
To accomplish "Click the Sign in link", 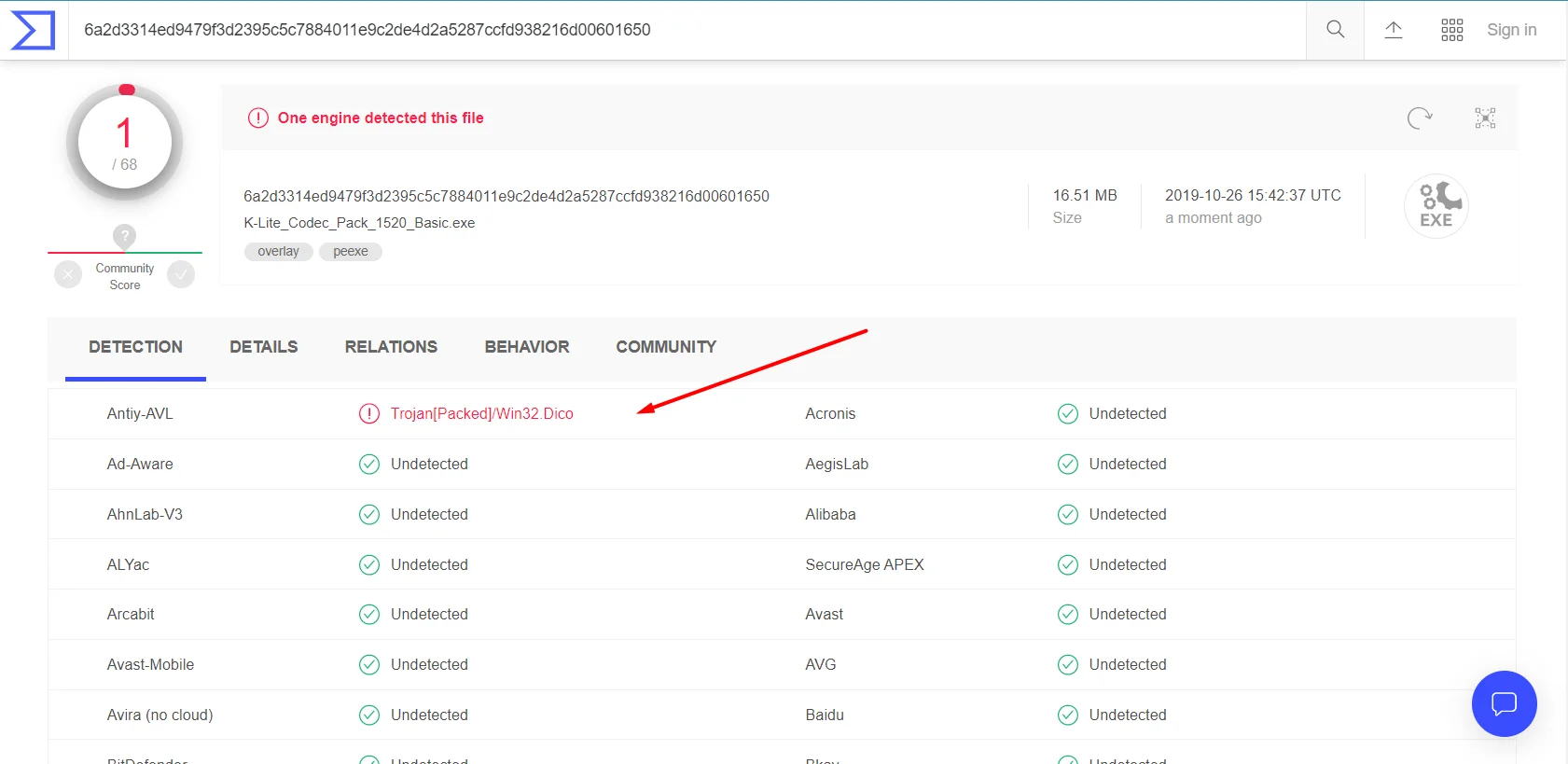I will click(x=1511, y=30).
